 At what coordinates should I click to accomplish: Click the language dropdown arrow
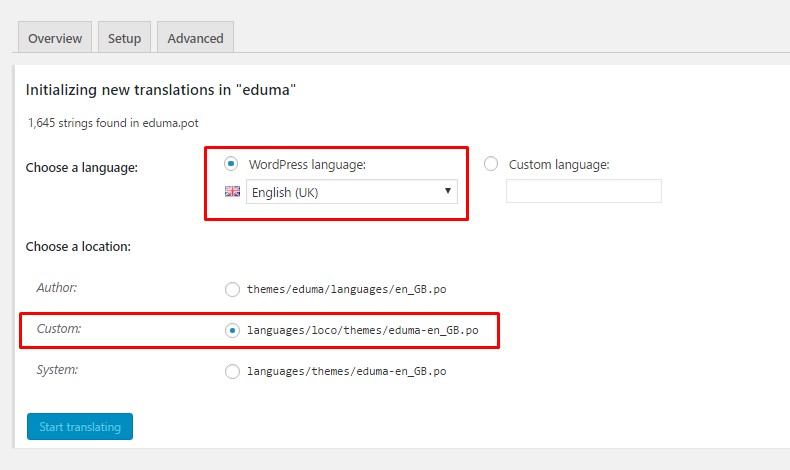tap(447, 192)
